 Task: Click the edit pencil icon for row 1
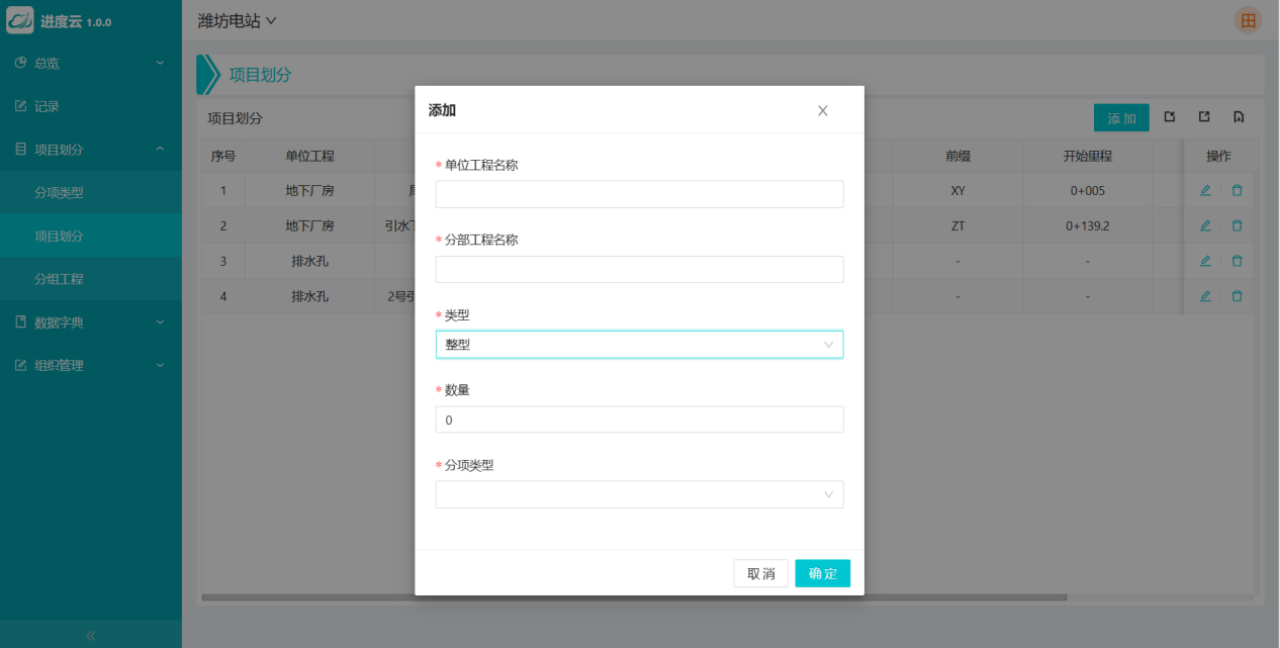click(x=1205, y=190)
